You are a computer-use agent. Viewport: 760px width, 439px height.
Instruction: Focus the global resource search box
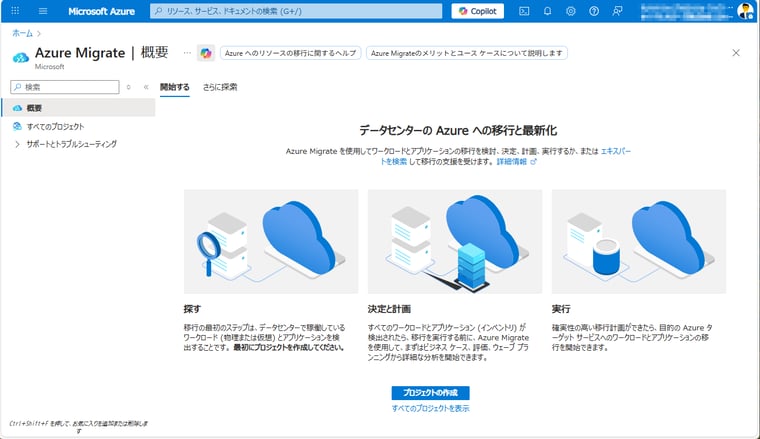[x=296, y=11]
